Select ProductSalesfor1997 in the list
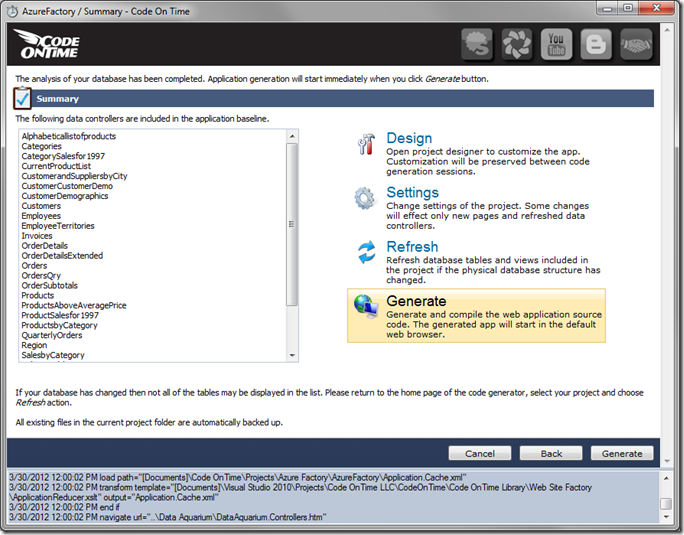This screenshot has height=535, width=684. click(x=60, y=316)
